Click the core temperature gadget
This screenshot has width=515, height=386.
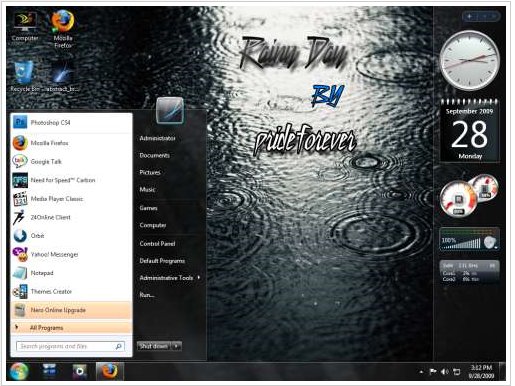tap(469, 272)
